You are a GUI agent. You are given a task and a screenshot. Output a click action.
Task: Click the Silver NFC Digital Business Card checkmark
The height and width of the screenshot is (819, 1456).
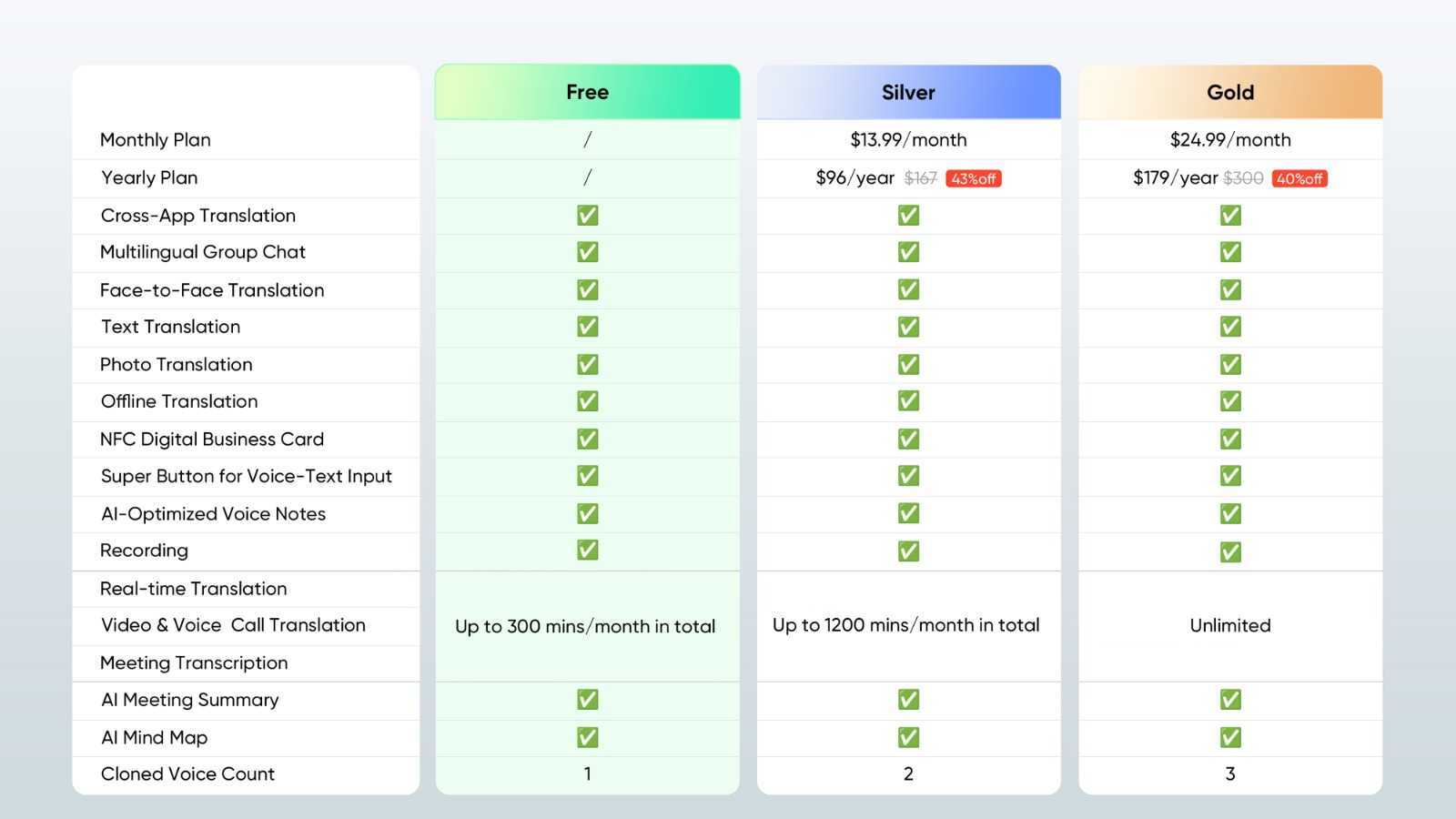coord(908,440)
